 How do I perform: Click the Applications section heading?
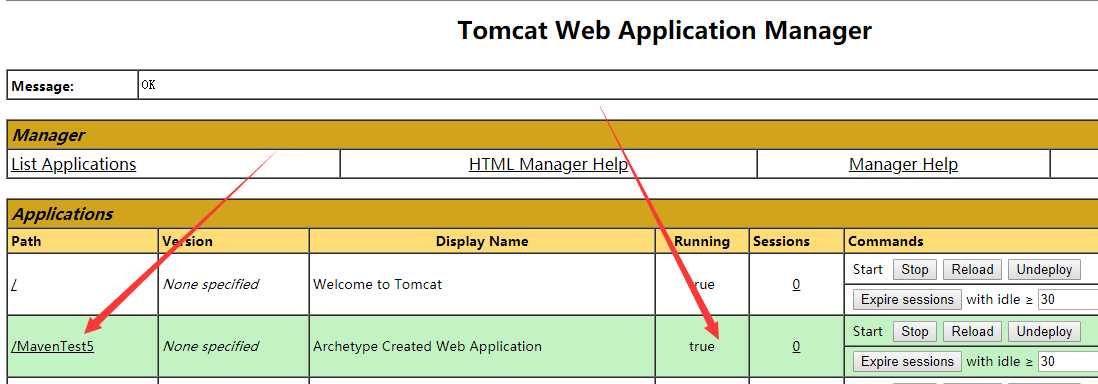coord(63,214)
